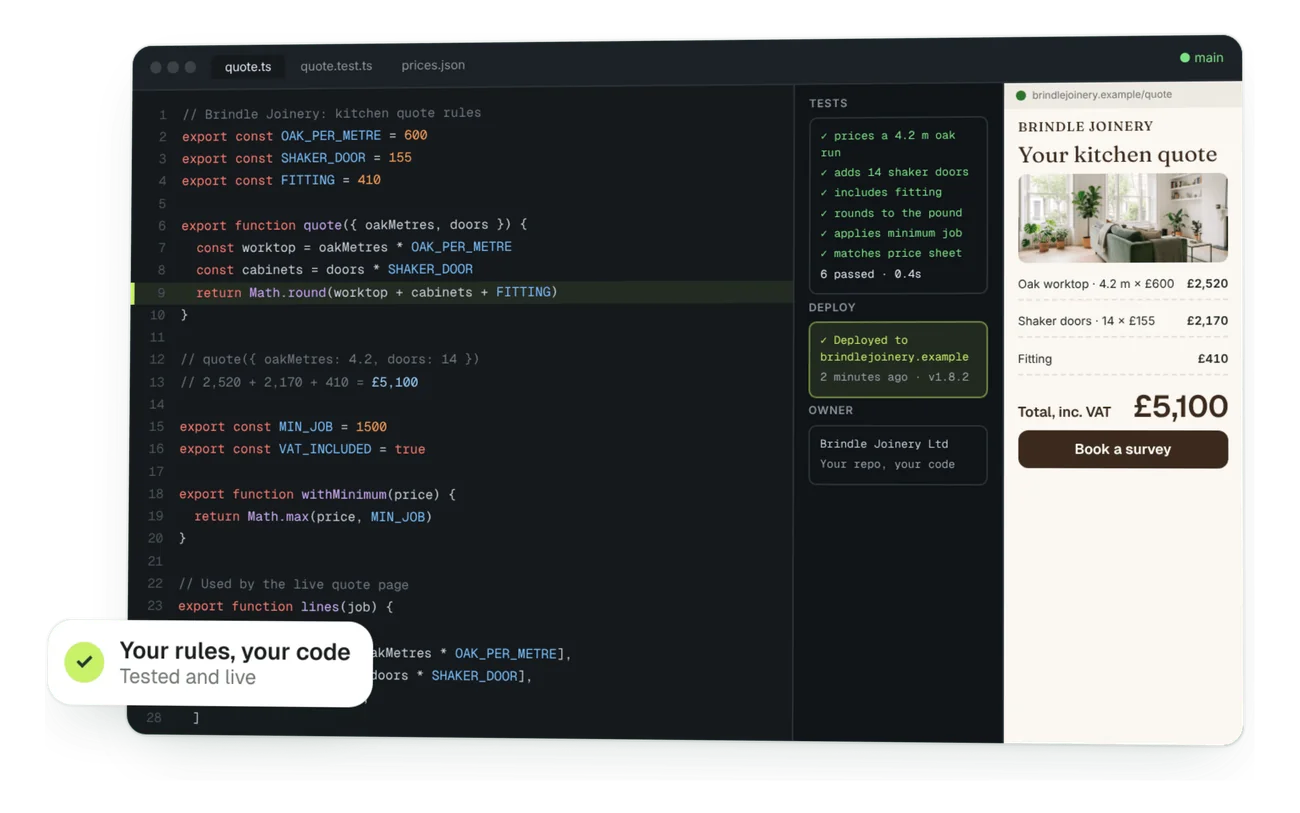Click the main branch indicator
This screenshot has height=813, width=1300.
1201,58
